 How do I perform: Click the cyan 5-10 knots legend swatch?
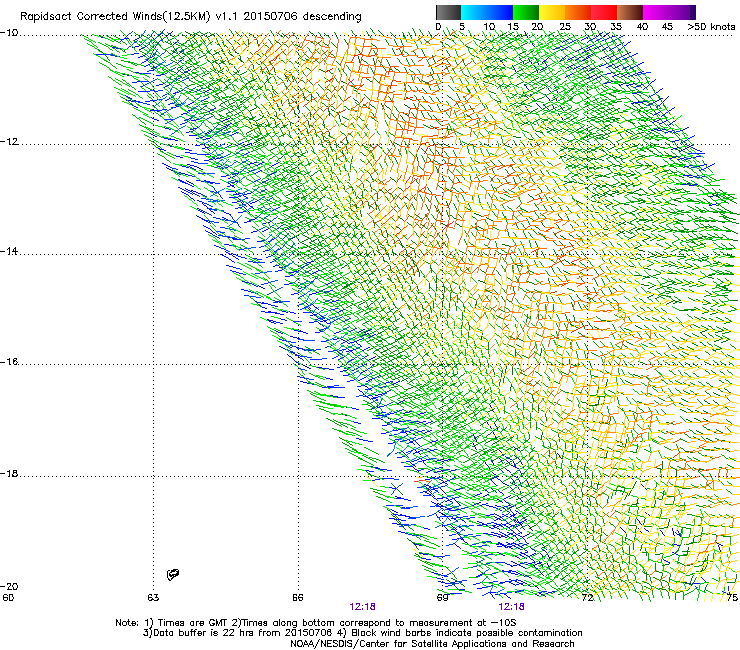coord(474,12)
